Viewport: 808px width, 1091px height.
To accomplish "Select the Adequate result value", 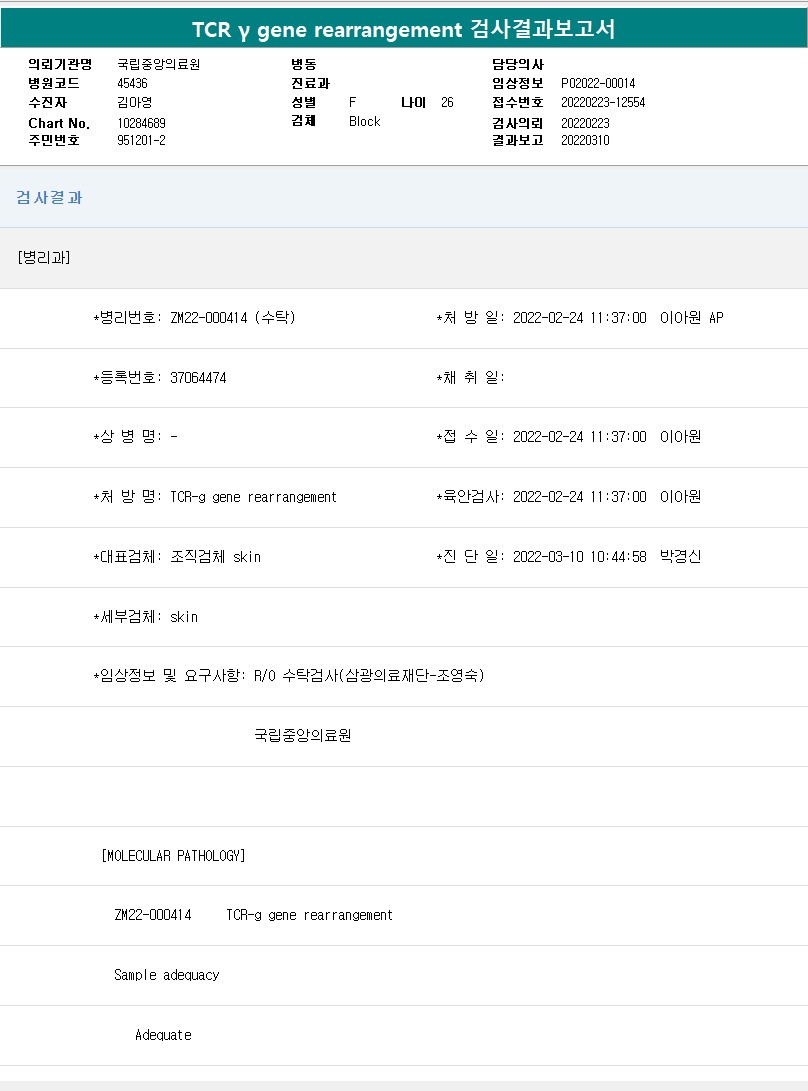I will coord(164,1035).
